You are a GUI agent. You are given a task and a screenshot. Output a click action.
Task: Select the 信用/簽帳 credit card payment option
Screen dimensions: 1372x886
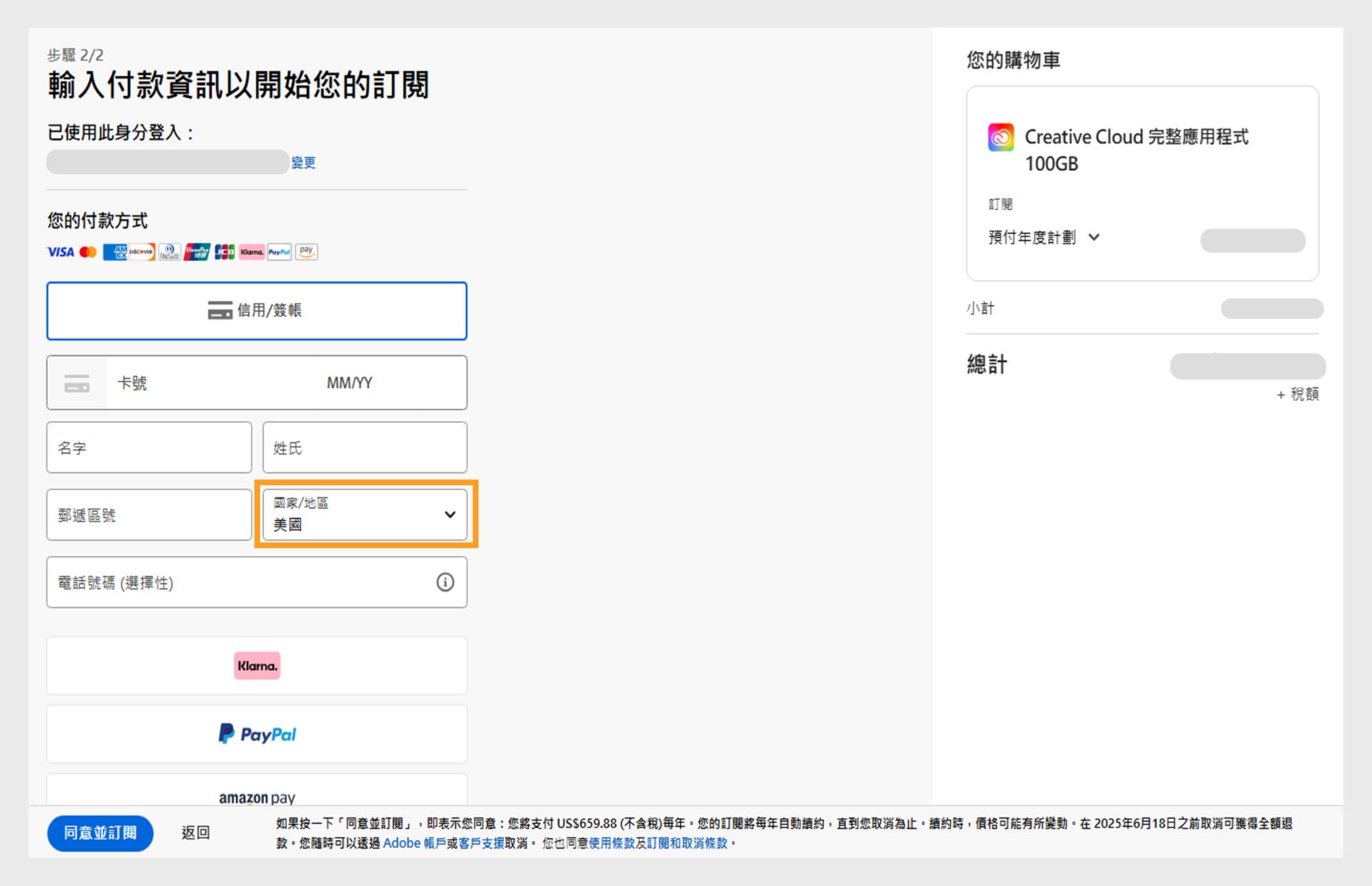257,311
